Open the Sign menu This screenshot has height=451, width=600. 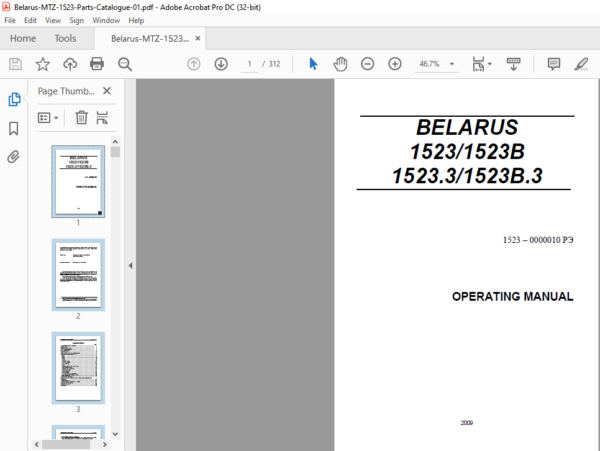pyautogui.click(x=77, y=20)
